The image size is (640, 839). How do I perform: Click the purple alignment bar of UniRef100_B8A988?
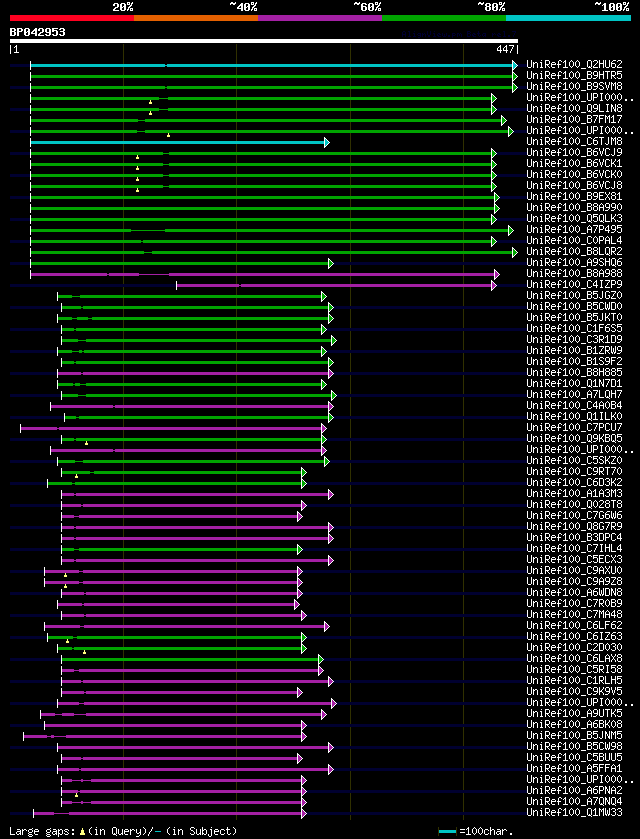(x=264, y=274)
